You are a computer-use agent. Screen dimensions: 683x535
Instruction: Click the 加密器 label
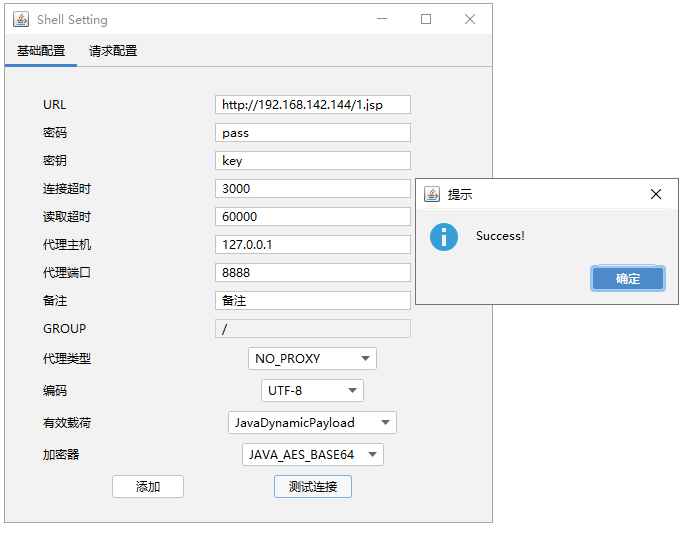pyautogui.click(x=61, y=454)
